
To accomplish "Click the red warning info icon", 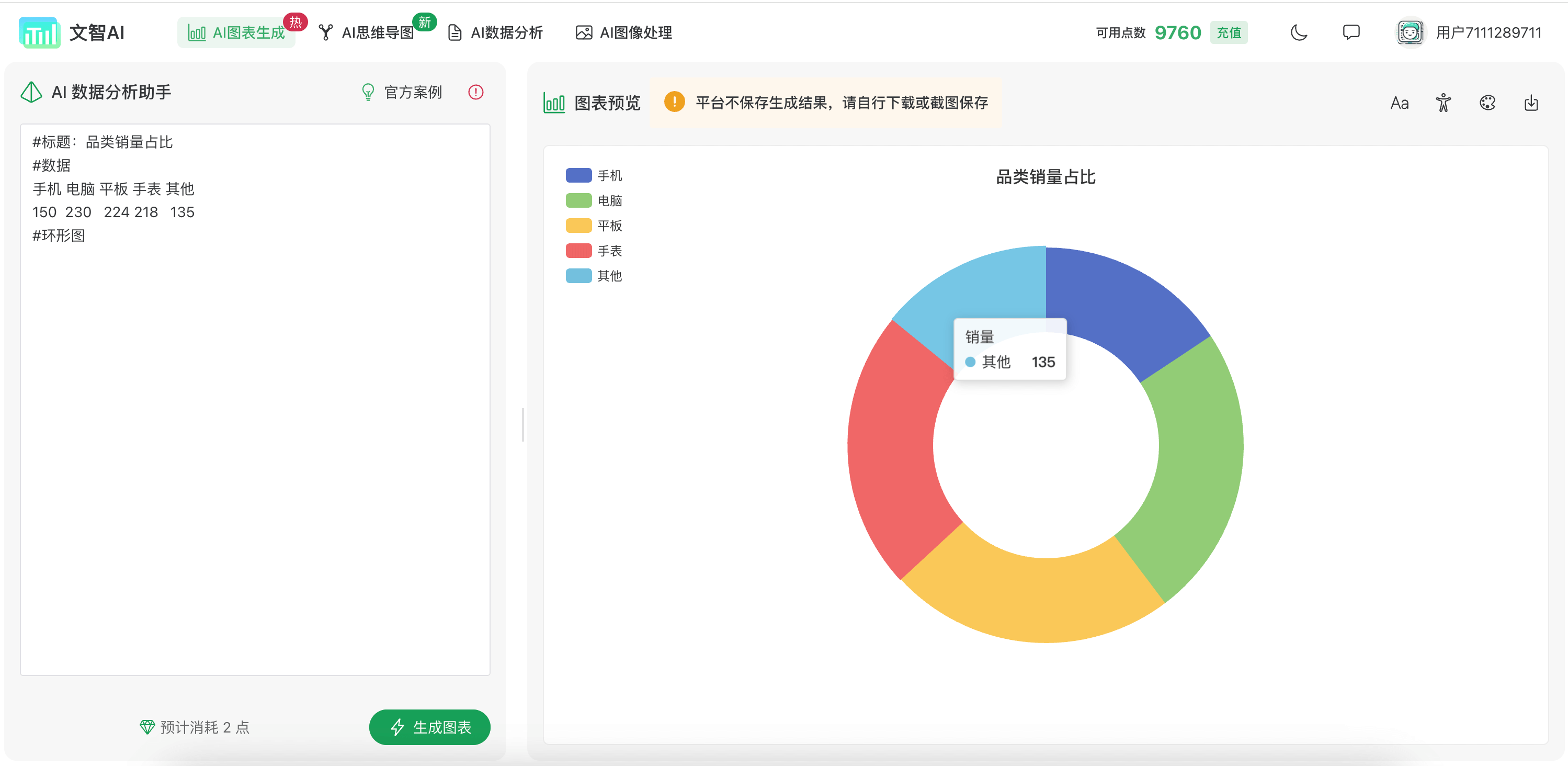I will pyautogui.click(x=475, y=92).
